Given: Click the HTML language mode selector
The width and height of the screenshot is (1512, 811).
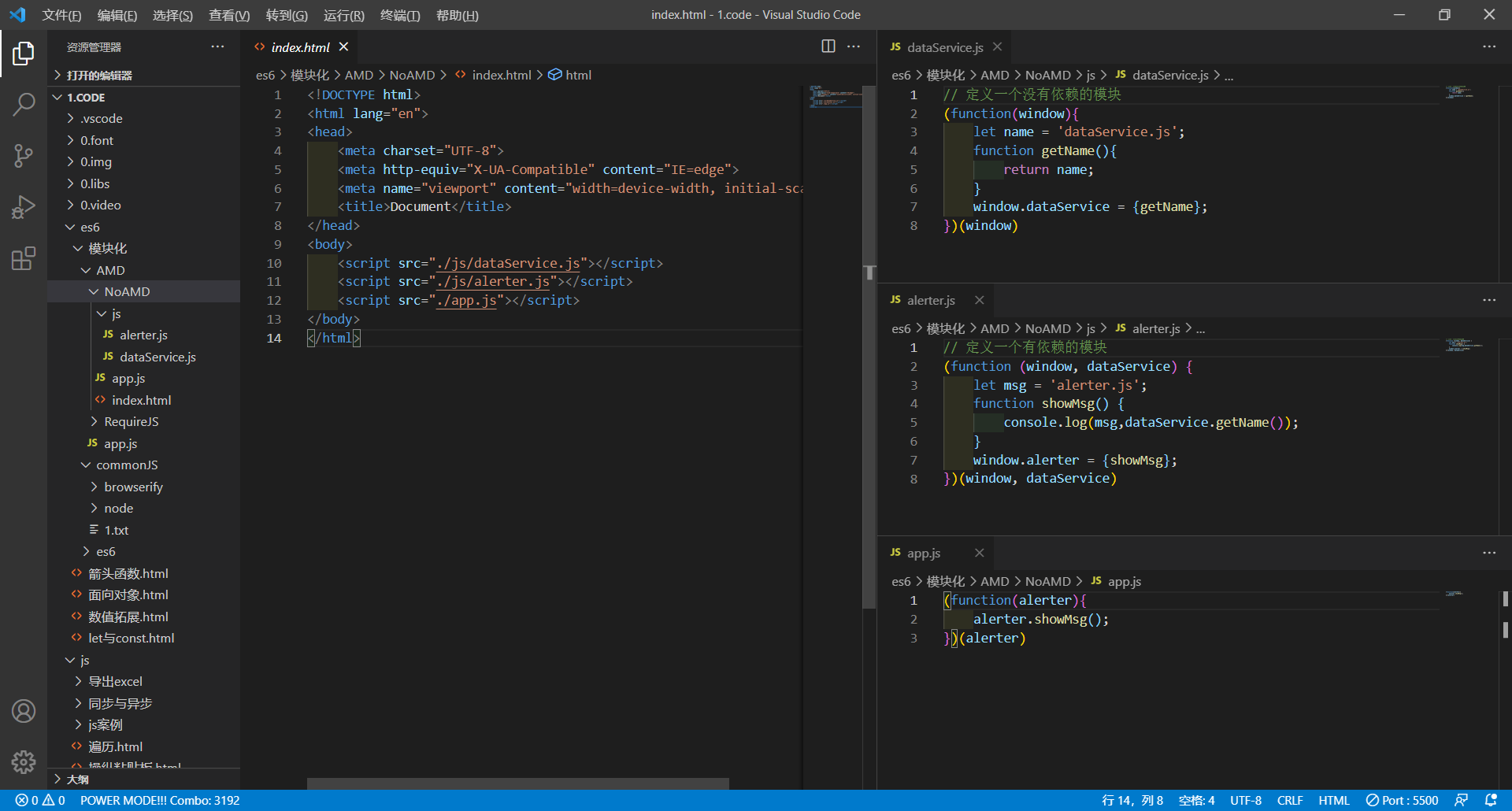Looking at the screenshot, I should click(x=1334, y=800).
